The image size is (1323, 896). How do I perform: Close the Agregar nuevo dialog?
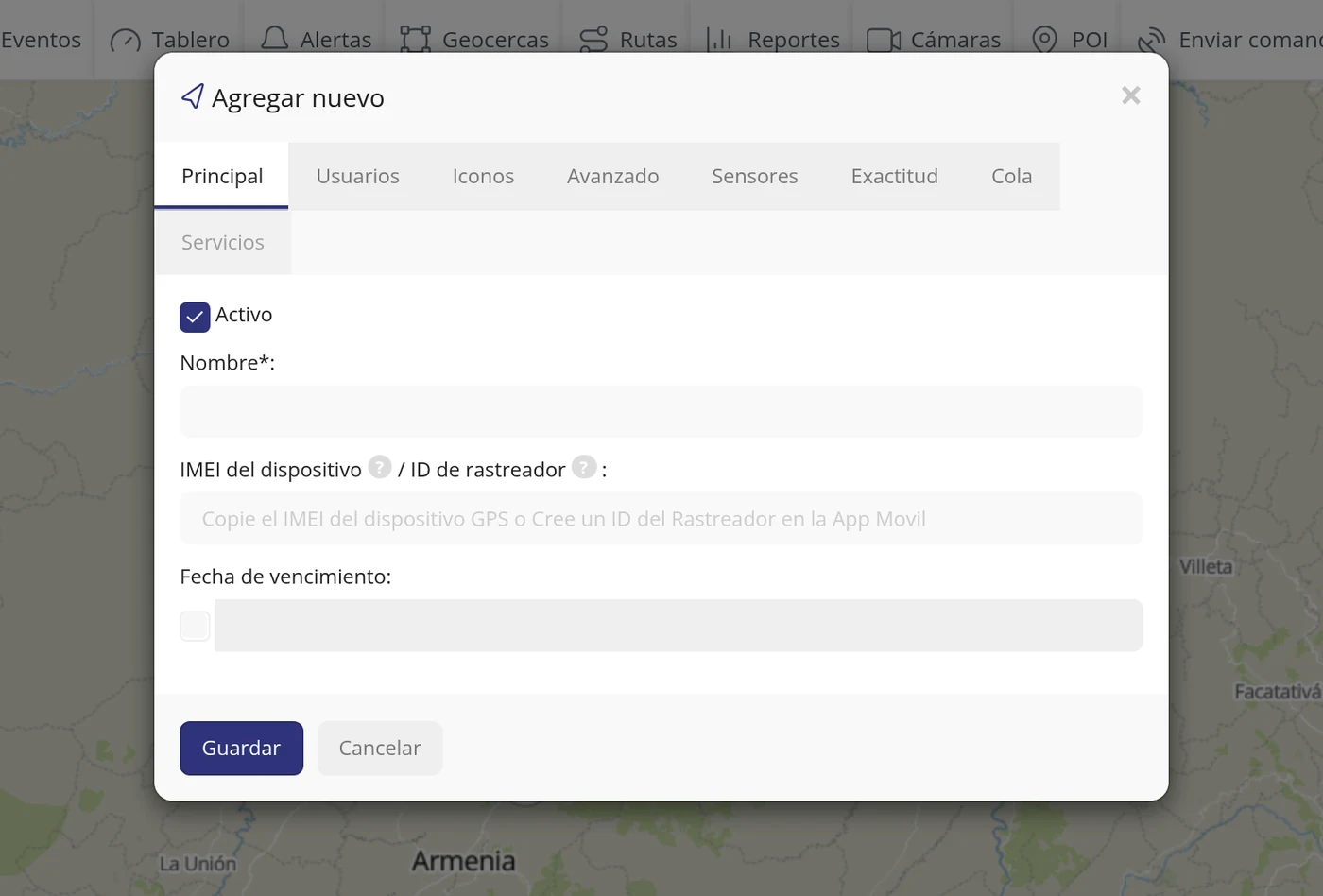pos(1131,95)
